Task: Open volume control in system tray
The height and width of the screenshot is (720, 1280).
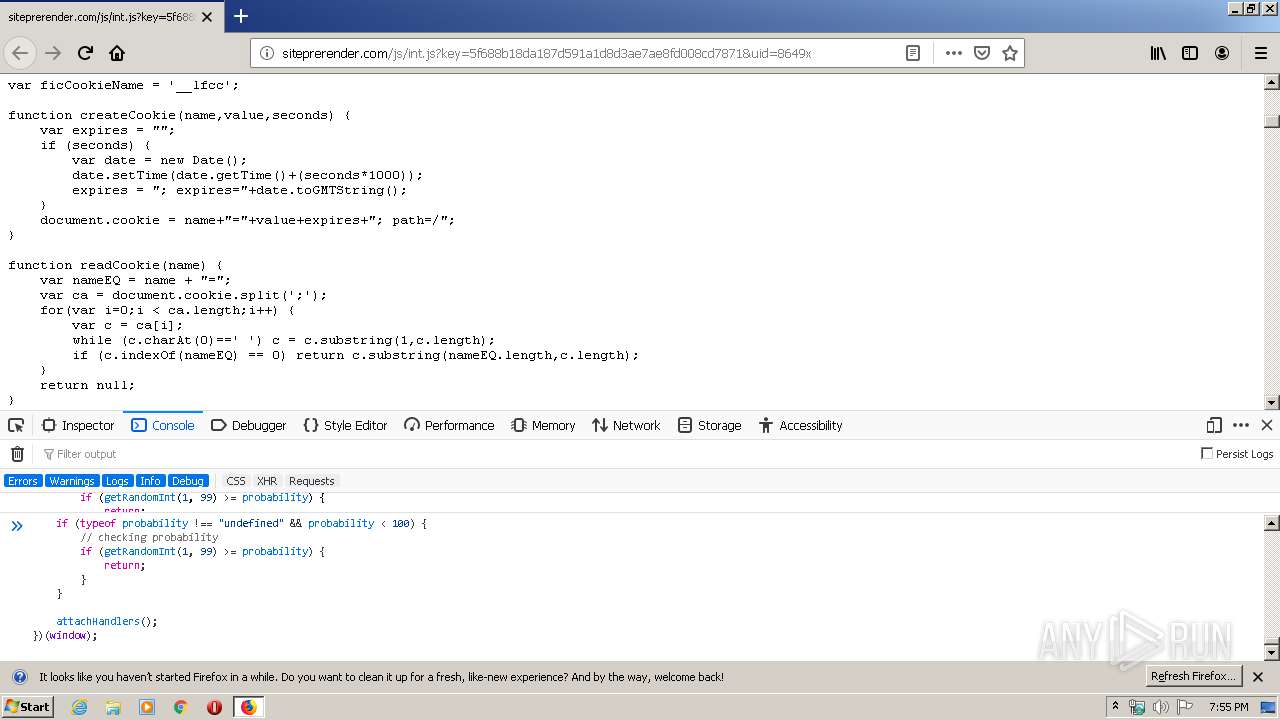Action: [x=1161, y=707]
